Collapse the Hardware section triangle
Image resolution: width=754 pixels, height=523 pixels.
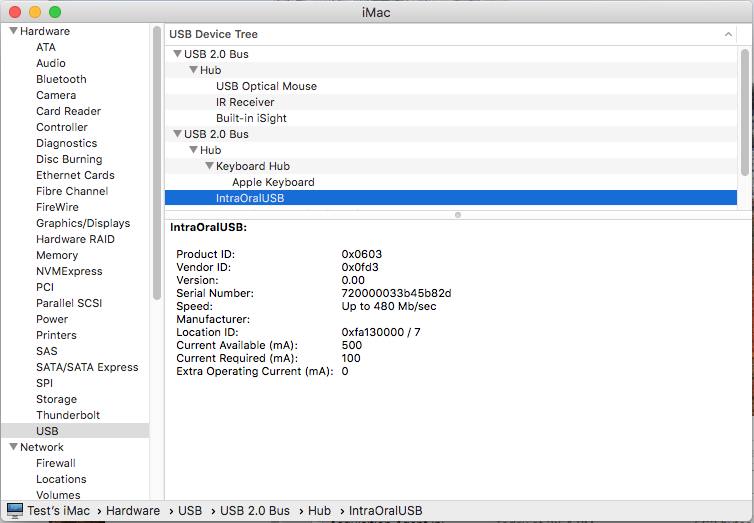[13, 31]
